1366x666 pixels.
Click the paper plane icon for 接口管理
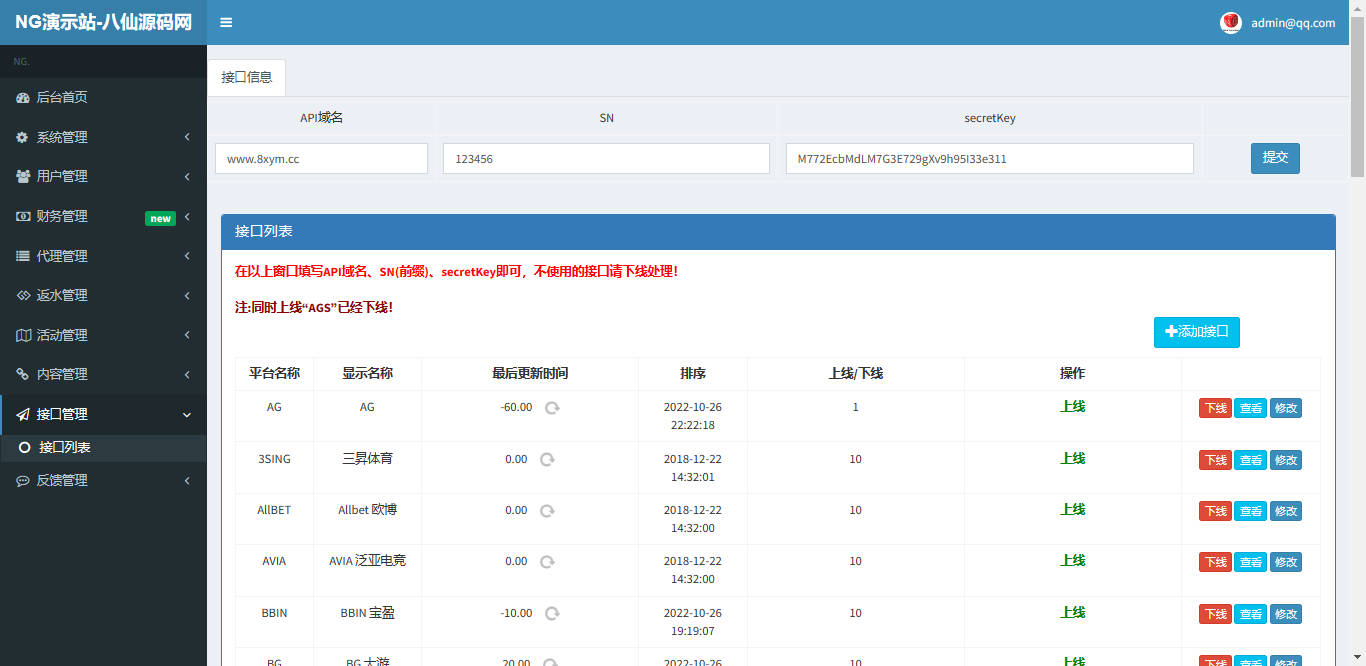click(22, 414)
